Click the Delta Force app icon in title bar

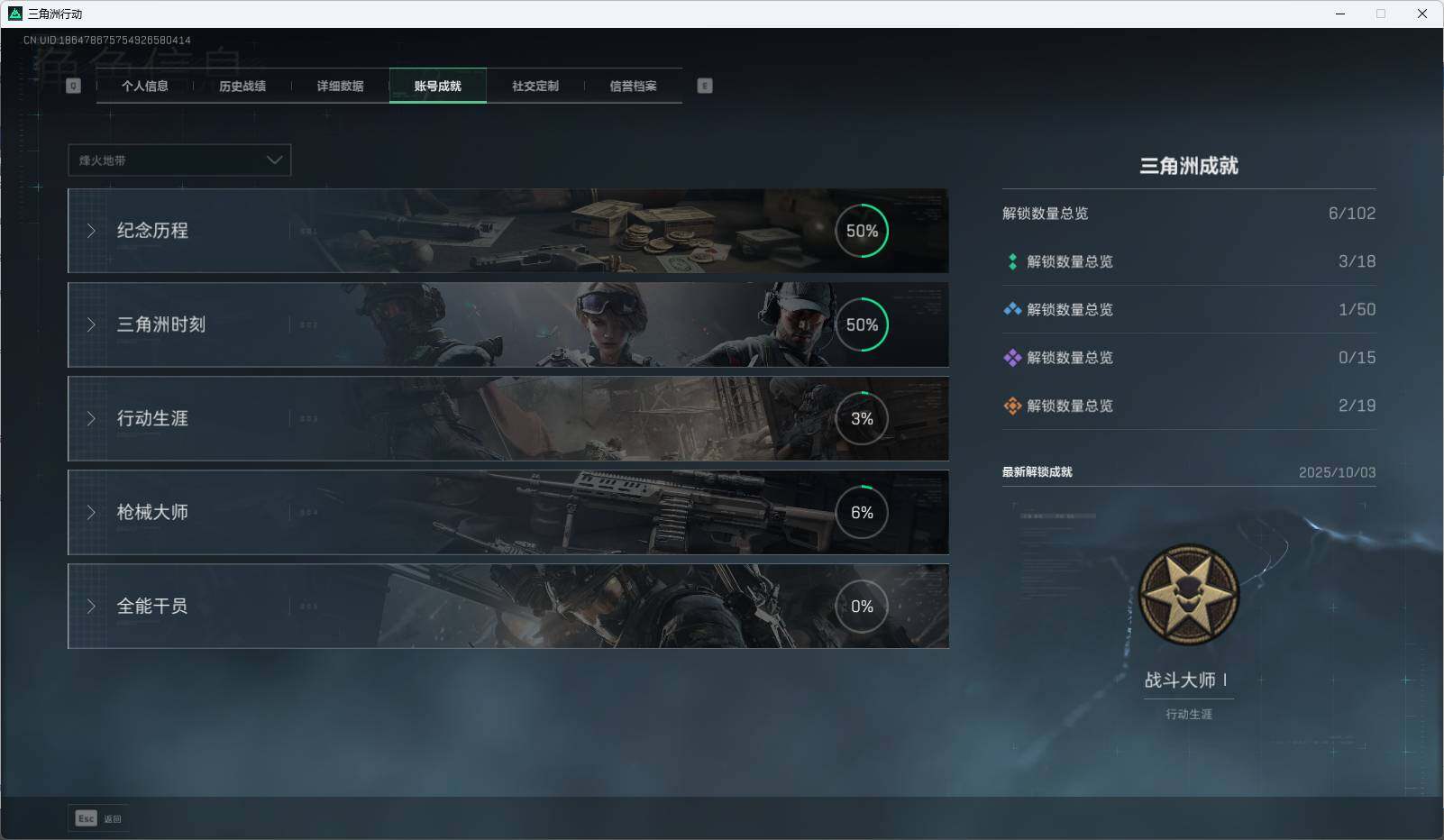14,14
